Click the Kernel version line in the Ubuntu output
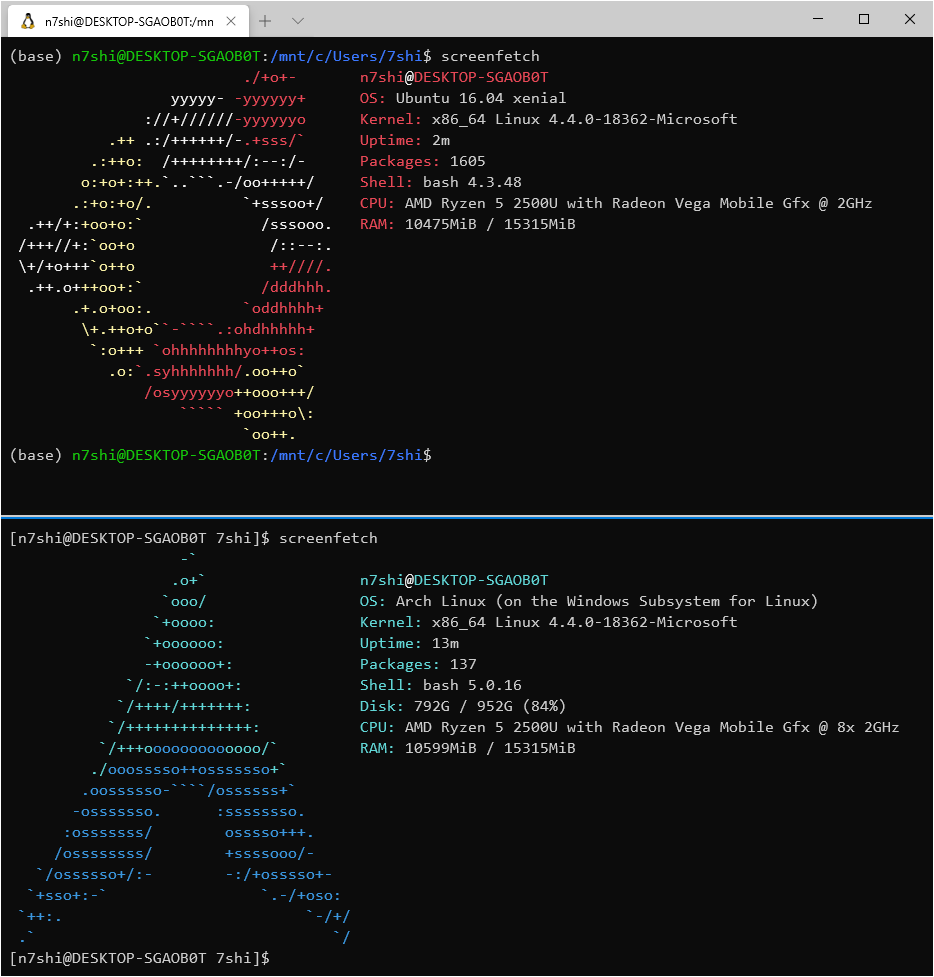934x977 pixels. click(x=550, y=119)
